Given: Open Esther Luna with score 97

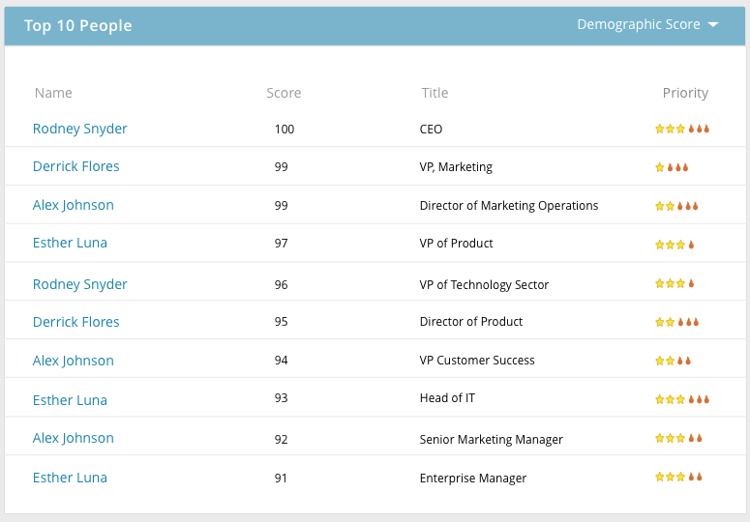Looking at the screenshot, I should (70, 243).
